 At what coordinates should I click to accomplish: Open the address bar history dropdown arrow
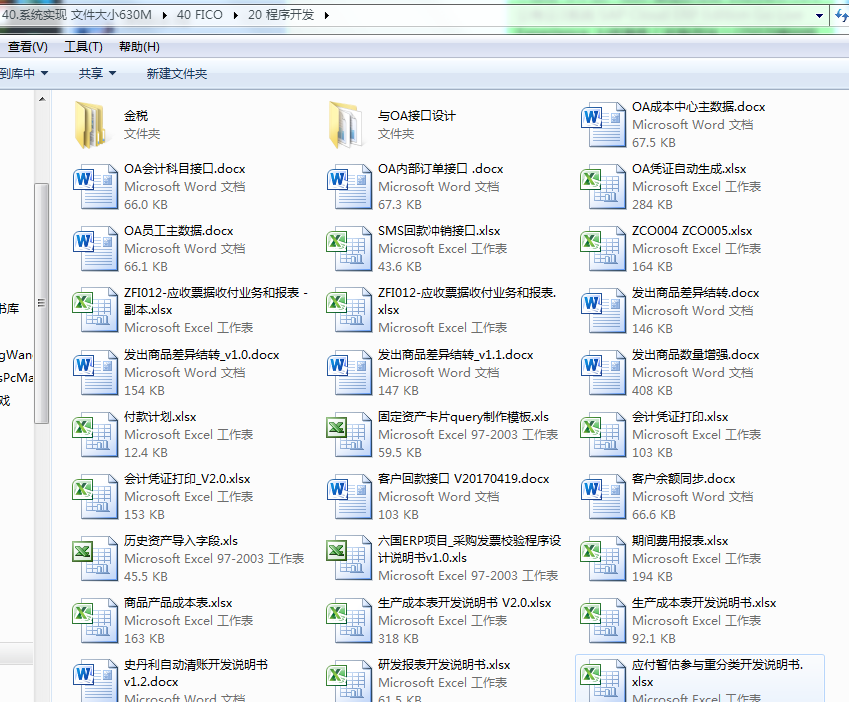[x=820, y=15]
